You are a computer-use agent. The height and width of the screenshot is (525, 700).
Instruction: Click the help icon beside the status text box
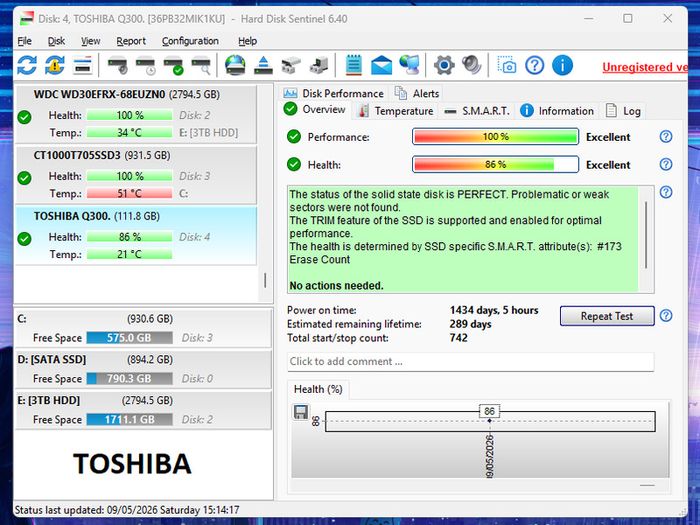coord(666,192)
